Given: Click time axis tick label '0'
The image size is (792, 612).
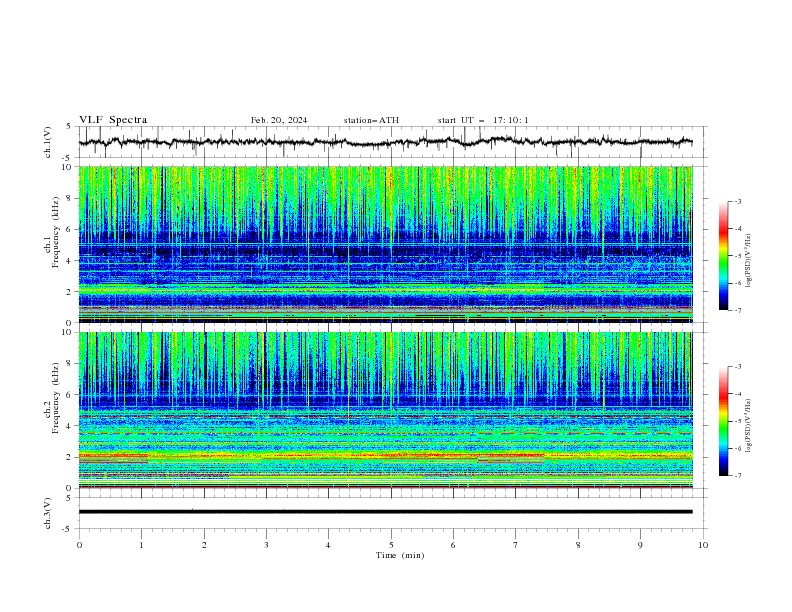Looking at the screenshot, I should (x=79, y=545).
